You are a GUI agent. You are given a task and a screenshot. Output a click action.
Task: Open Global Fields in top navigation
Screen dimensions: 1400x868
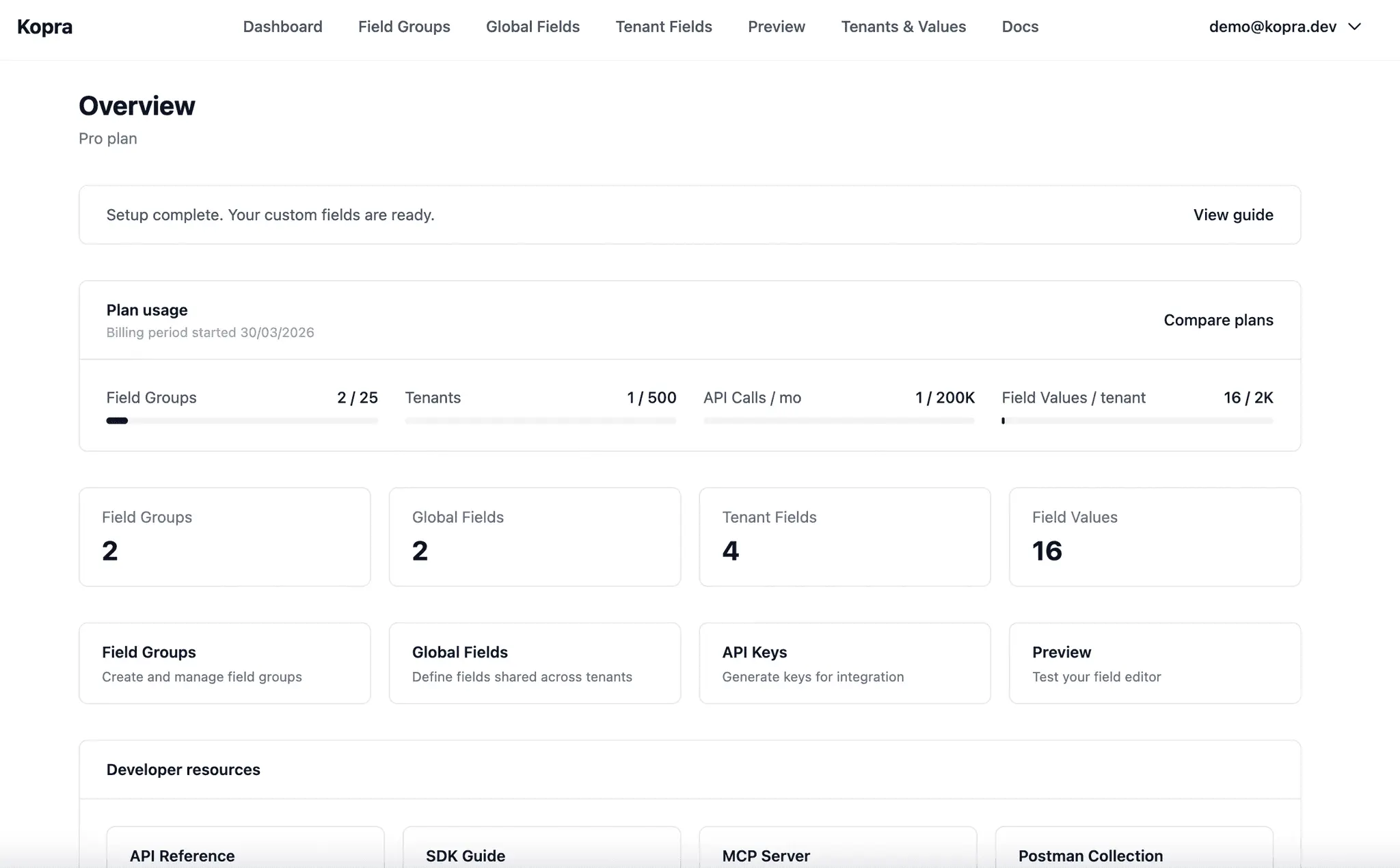pyautogui.click(x=533, y=27)
